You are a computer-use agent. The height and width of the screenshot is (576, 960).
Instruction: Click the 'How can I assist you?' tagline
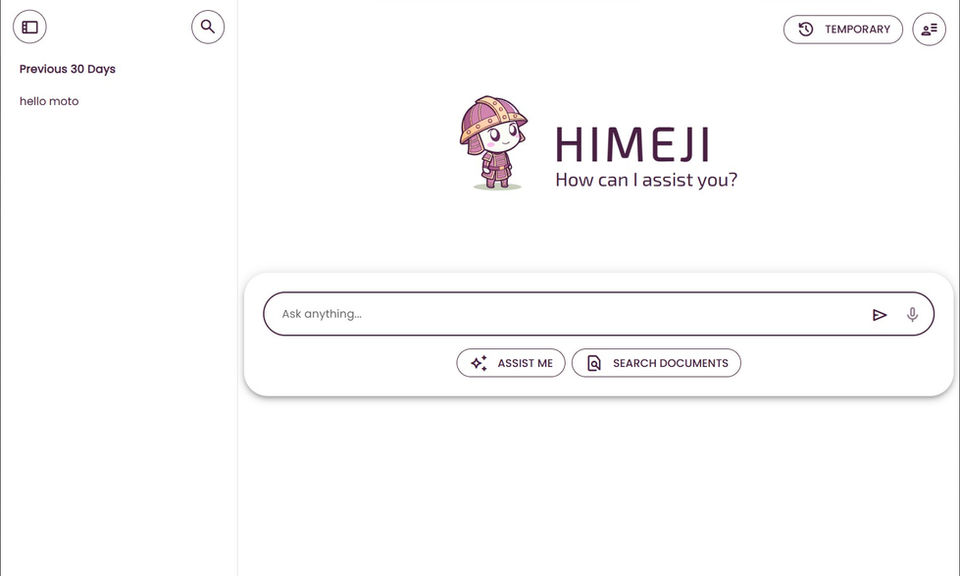(x=646, y=180)
